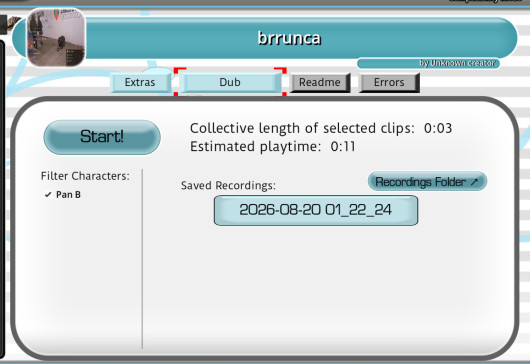Viewport: 530px width, 364px height.
Task: Open the Readme tab
Action: (x=320, y=82)
